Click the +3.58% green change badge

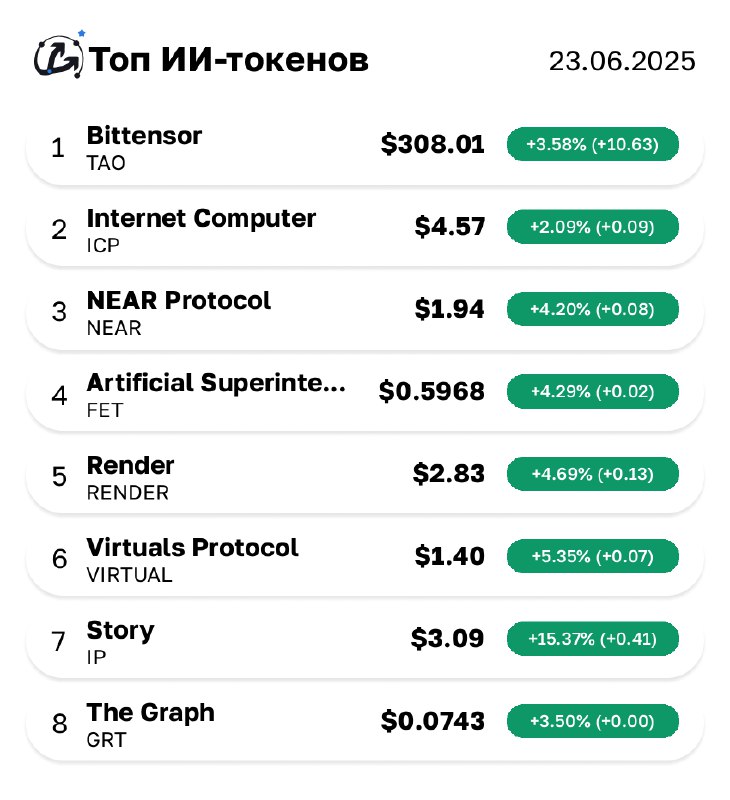(593, 144)
